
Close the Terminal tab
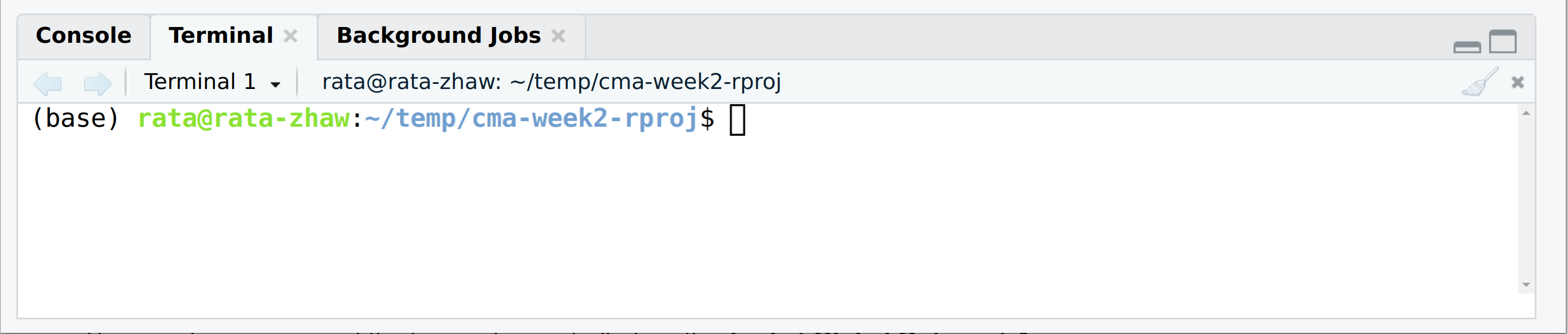291,37
